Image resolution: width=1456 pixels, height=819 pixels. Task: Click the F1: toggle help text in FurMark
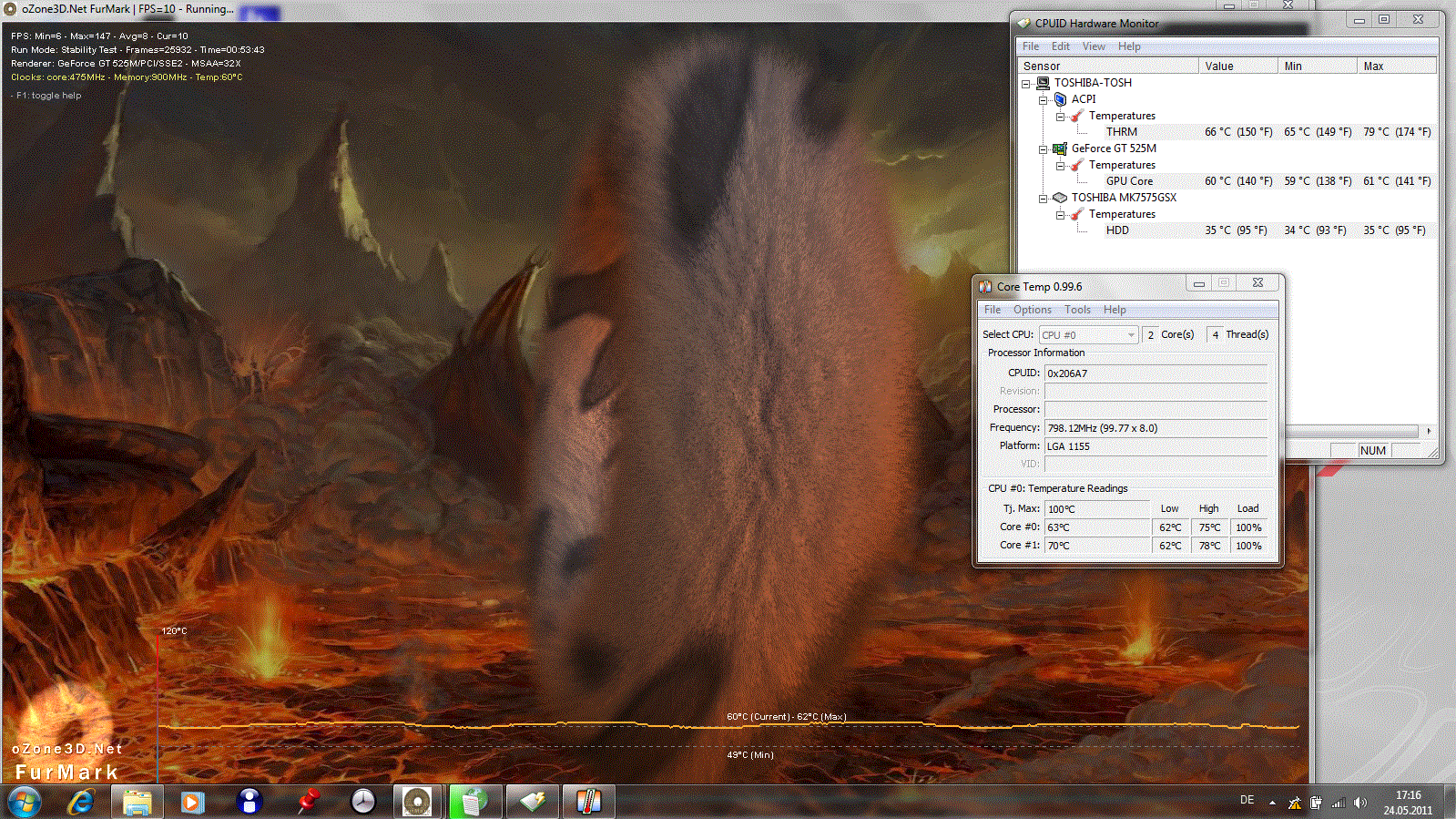pyautogui.click(x=48, y=96)
